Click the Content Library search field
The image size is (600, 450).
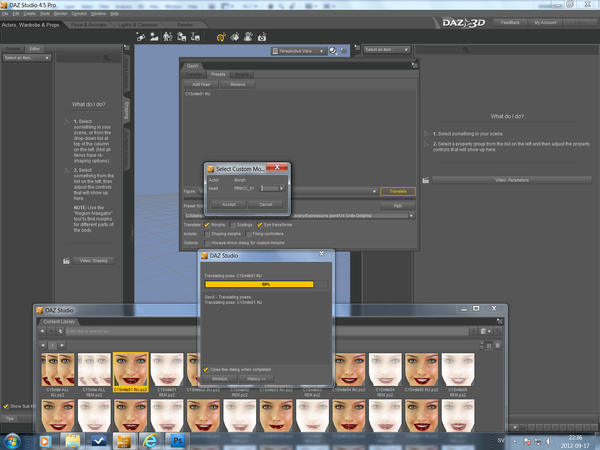[x=267, y=331]
